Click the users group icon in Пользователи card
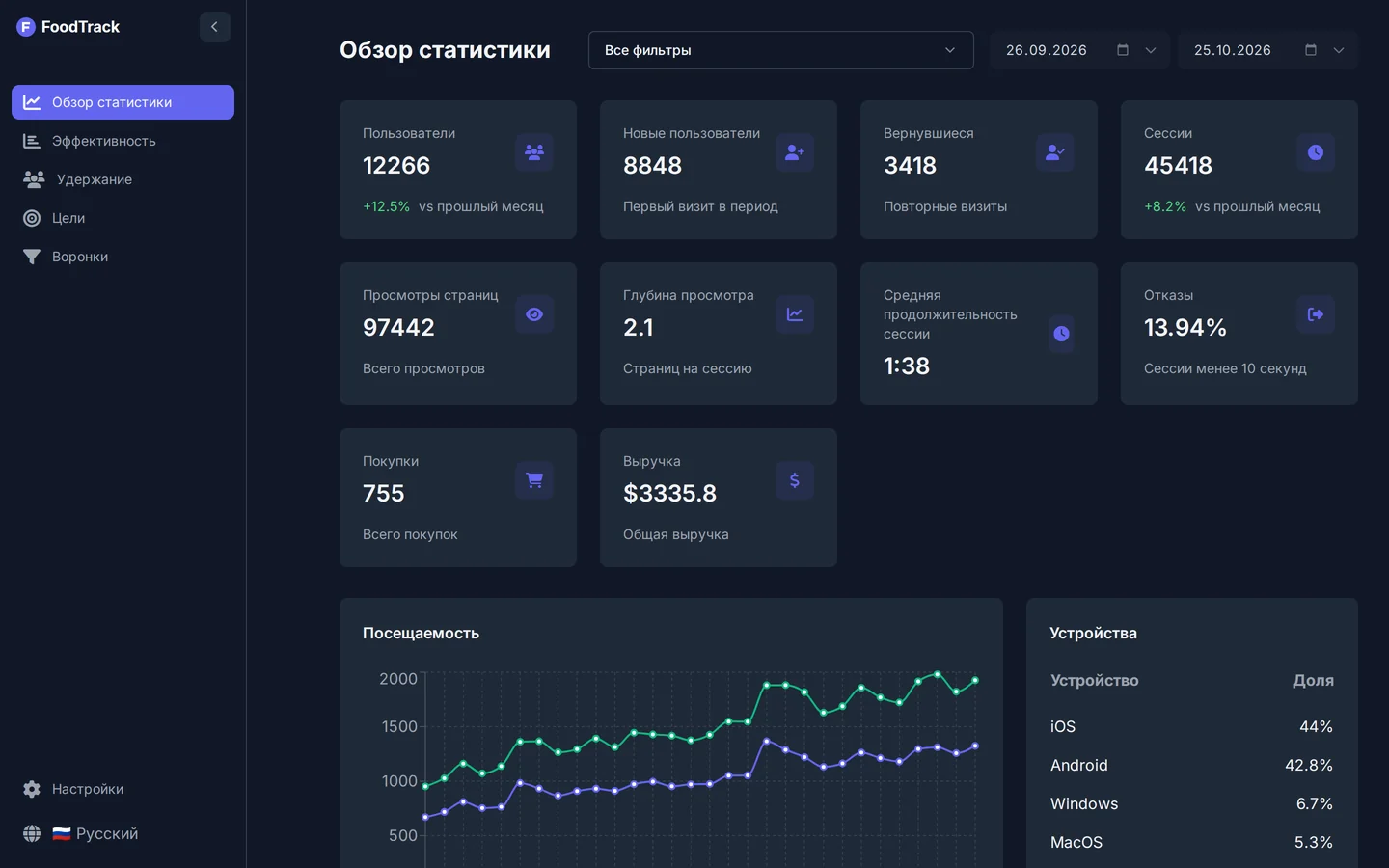 pyautogui.click(x=534, y=152)
